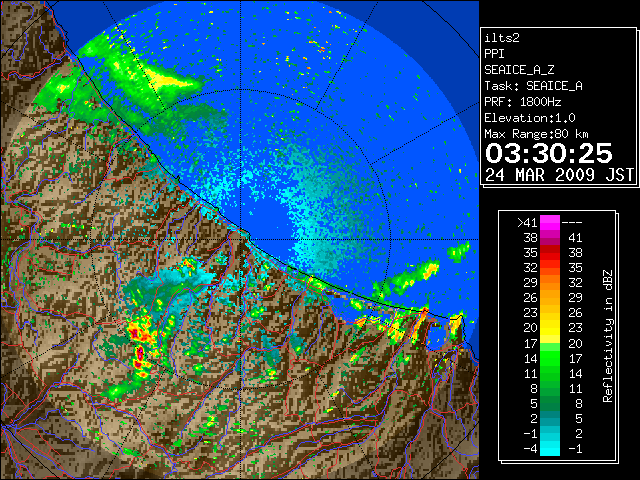The image size is (640, 480).
Task: Click the 'SEAICE_A_Z' product name
Action: 519,70
